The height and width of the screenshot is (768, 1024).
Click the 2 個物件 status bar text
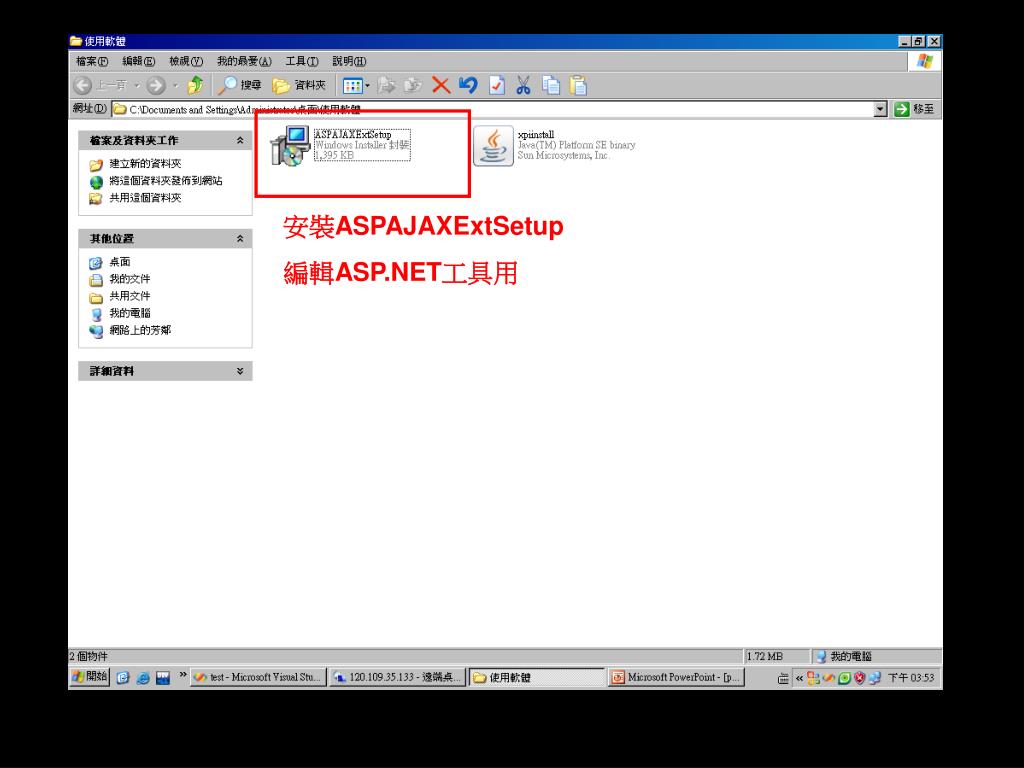(x=89, y=656)
